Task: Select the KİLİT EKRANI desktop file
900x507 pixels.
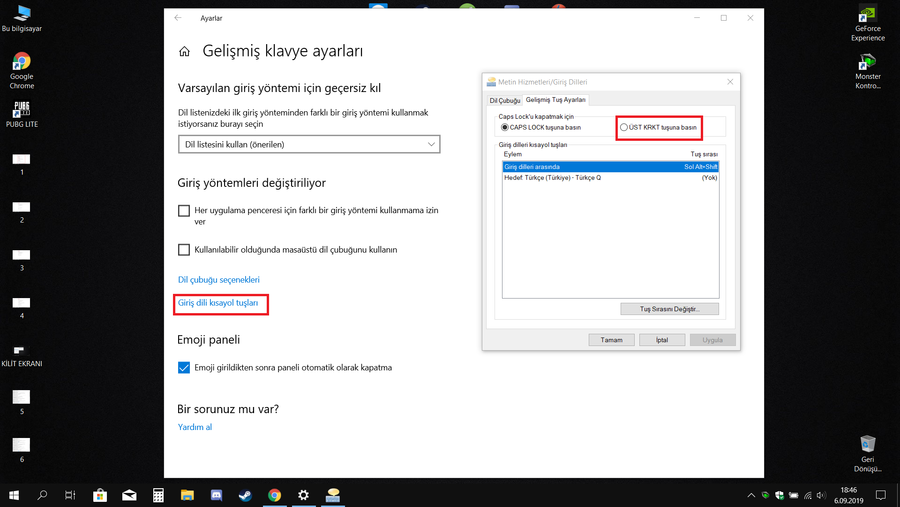Action: pos(22,355)
